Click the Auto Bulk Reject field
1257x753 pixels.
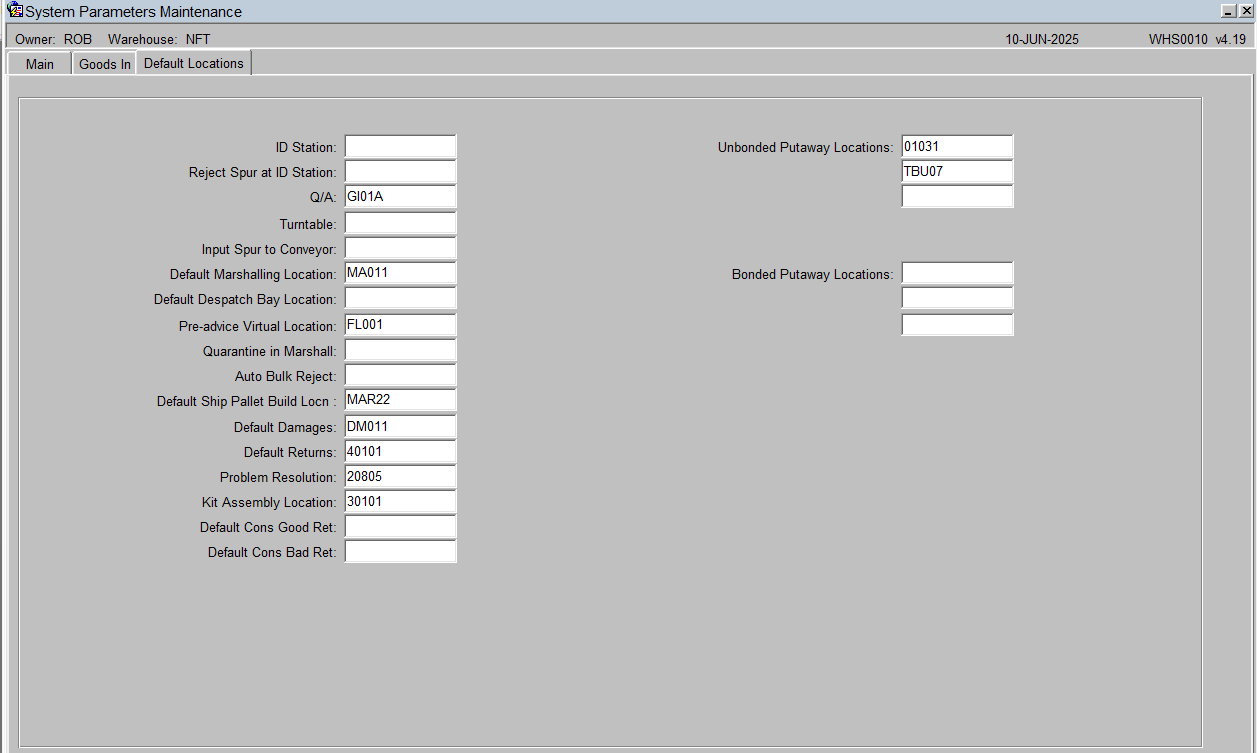tap(400, 376)
